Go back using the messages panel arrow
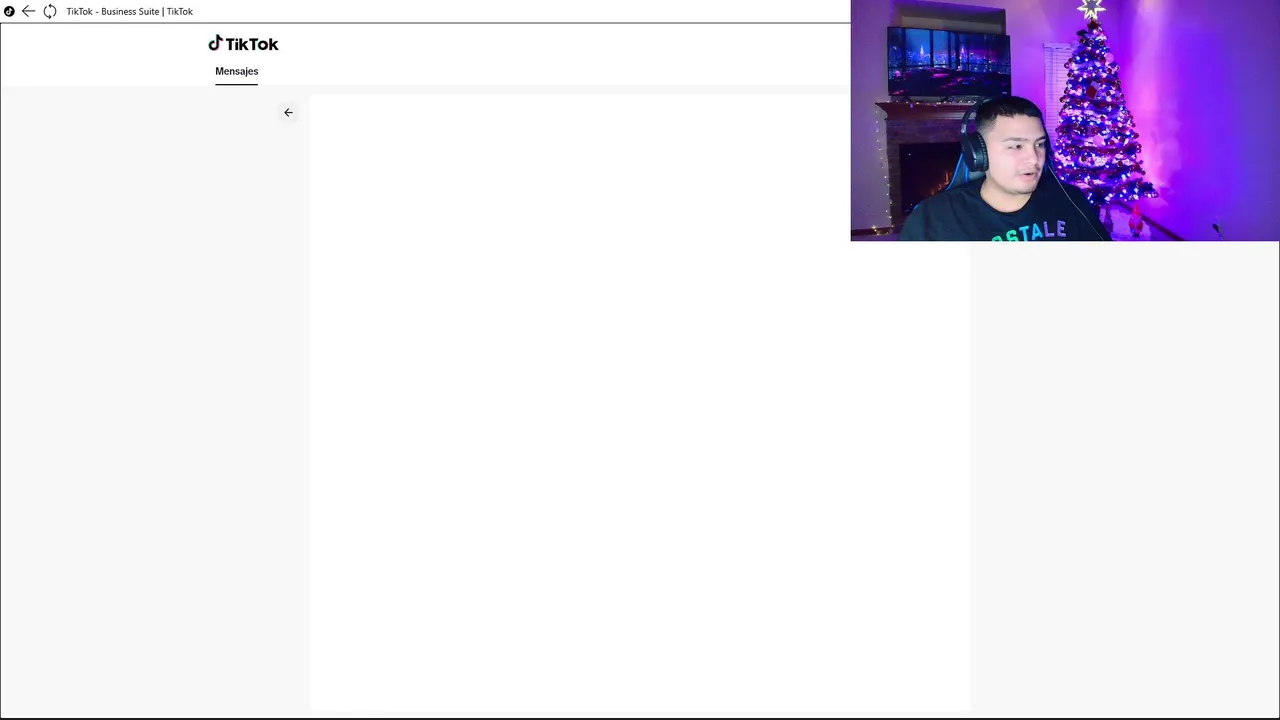The image size is (1280, 720). 288,113
